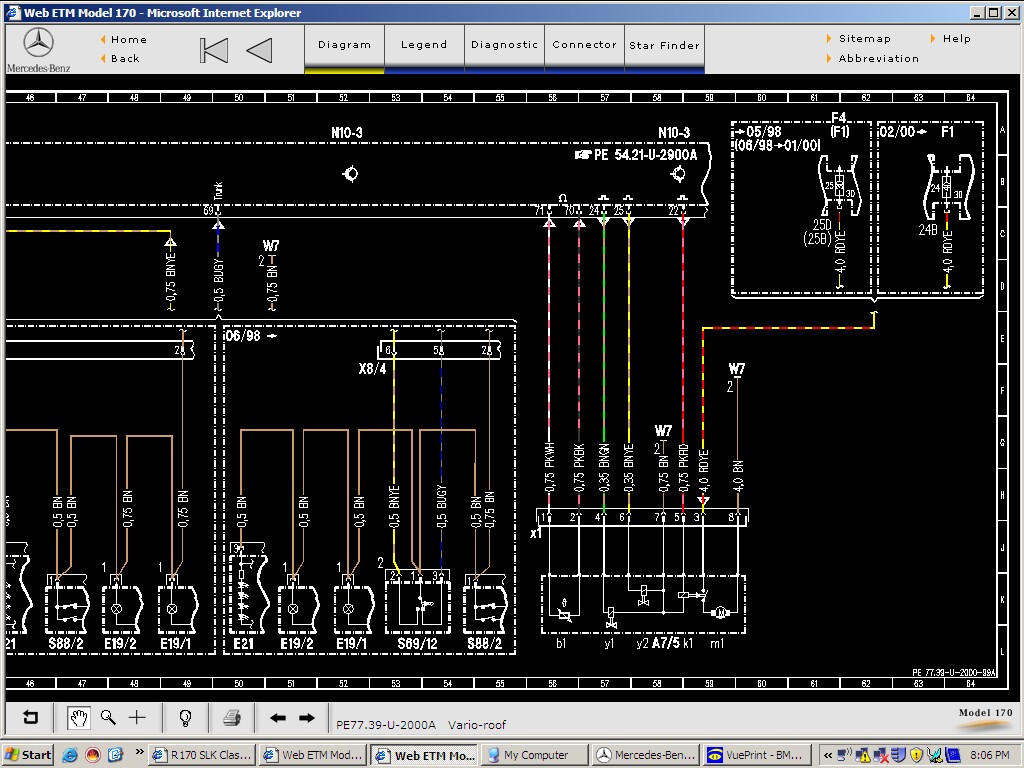Go to Home link
The height and width of the screenshot is (768, 1024).
click(124, 39)
